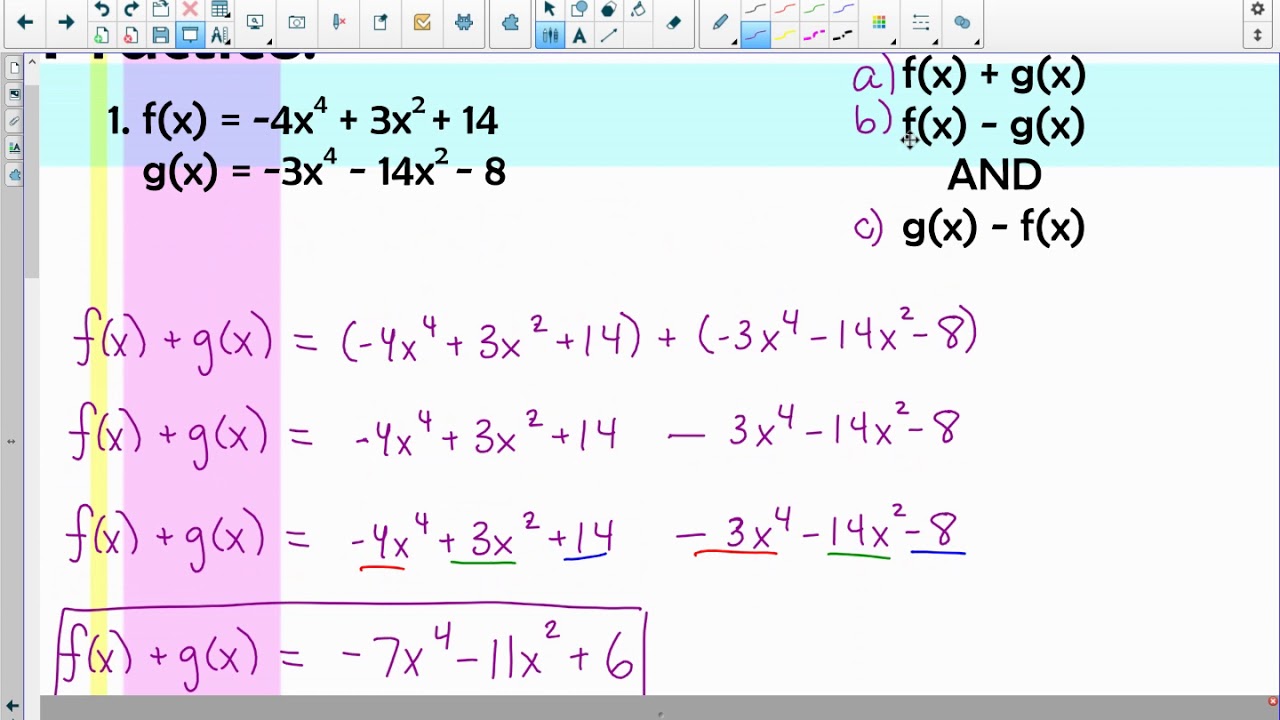Viewport: 1280px width, 720px height.
Task: Open the response assessment checkmark tool
Action: [x=422, y=22]
